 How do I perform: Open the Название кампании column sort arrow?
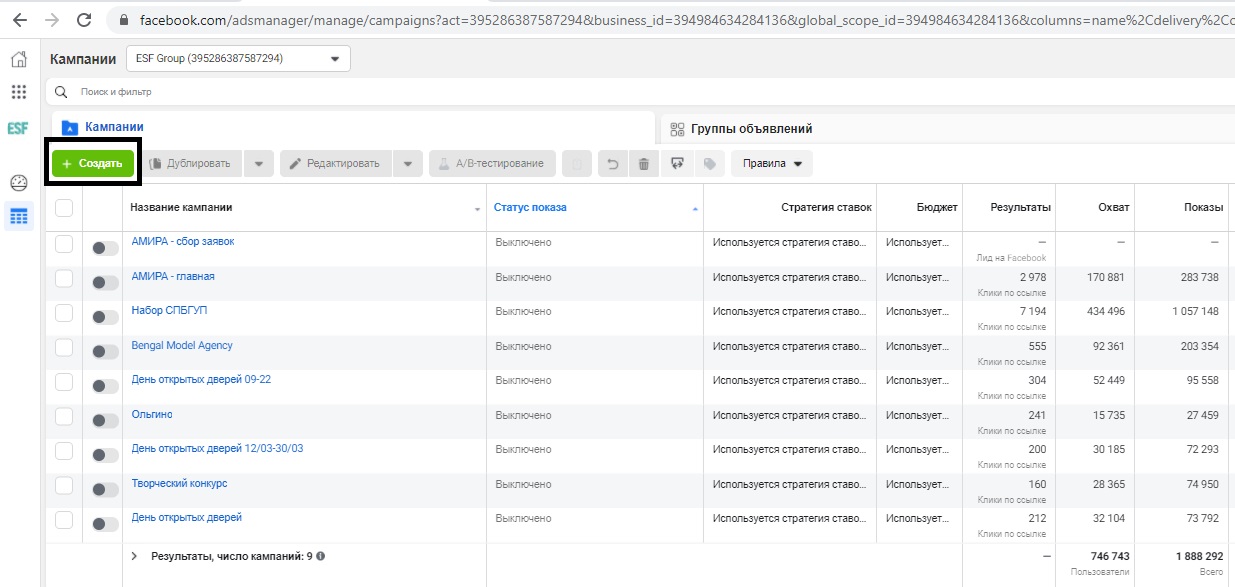(x=477, y=209)
